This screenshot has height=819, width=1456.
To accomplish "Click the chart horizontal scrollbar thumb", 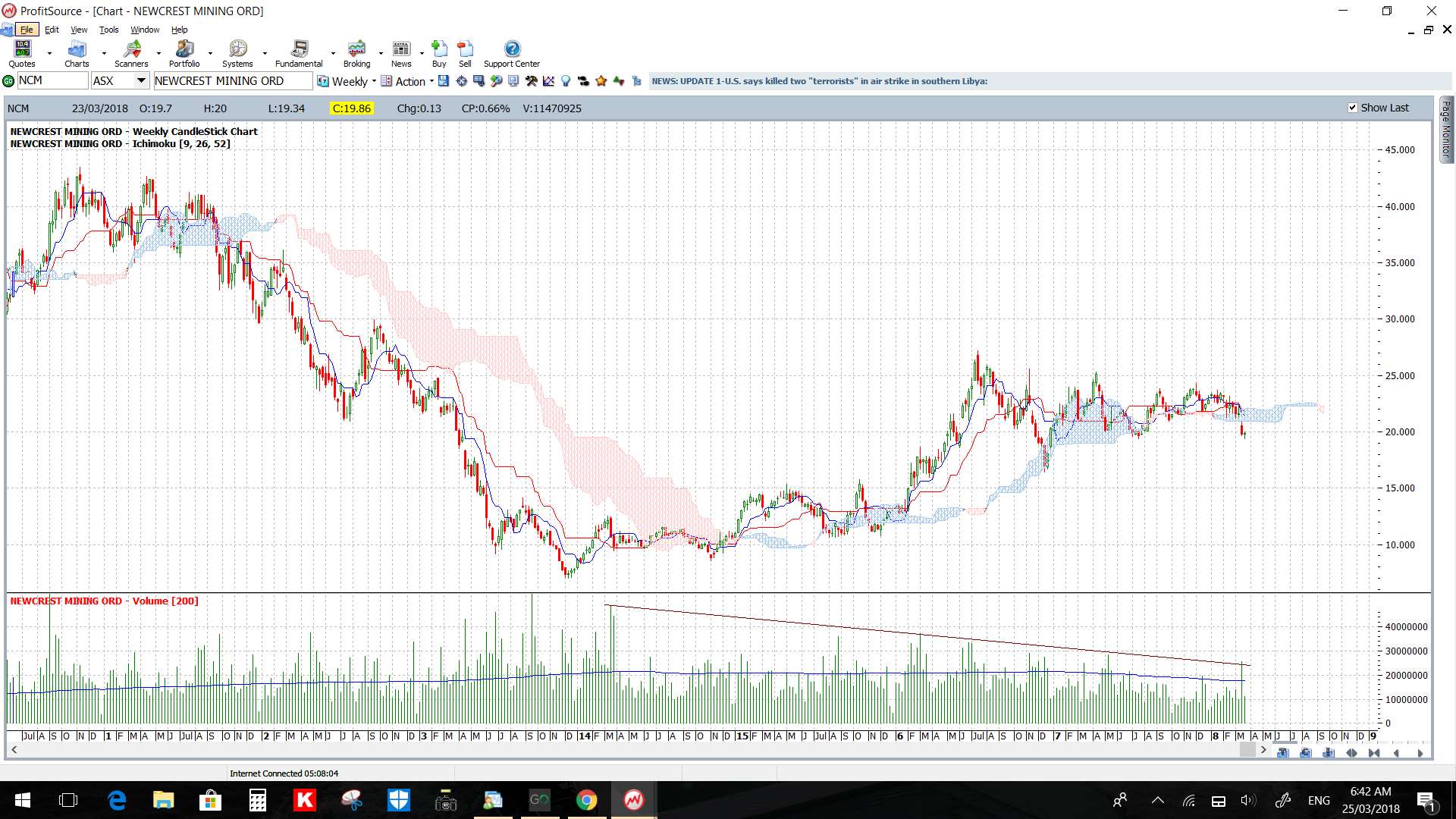I will tap(1247, 751).
